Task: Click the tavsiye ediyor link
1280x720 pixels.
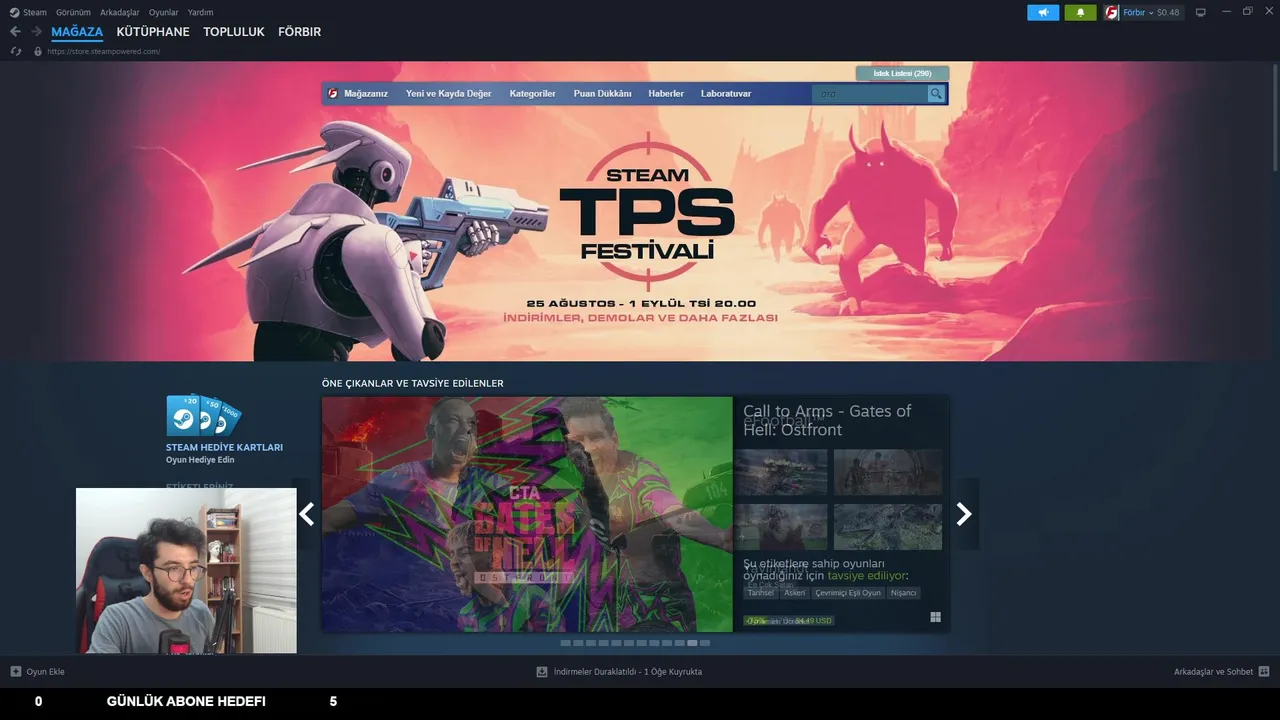Action: [x=866, y=575]
